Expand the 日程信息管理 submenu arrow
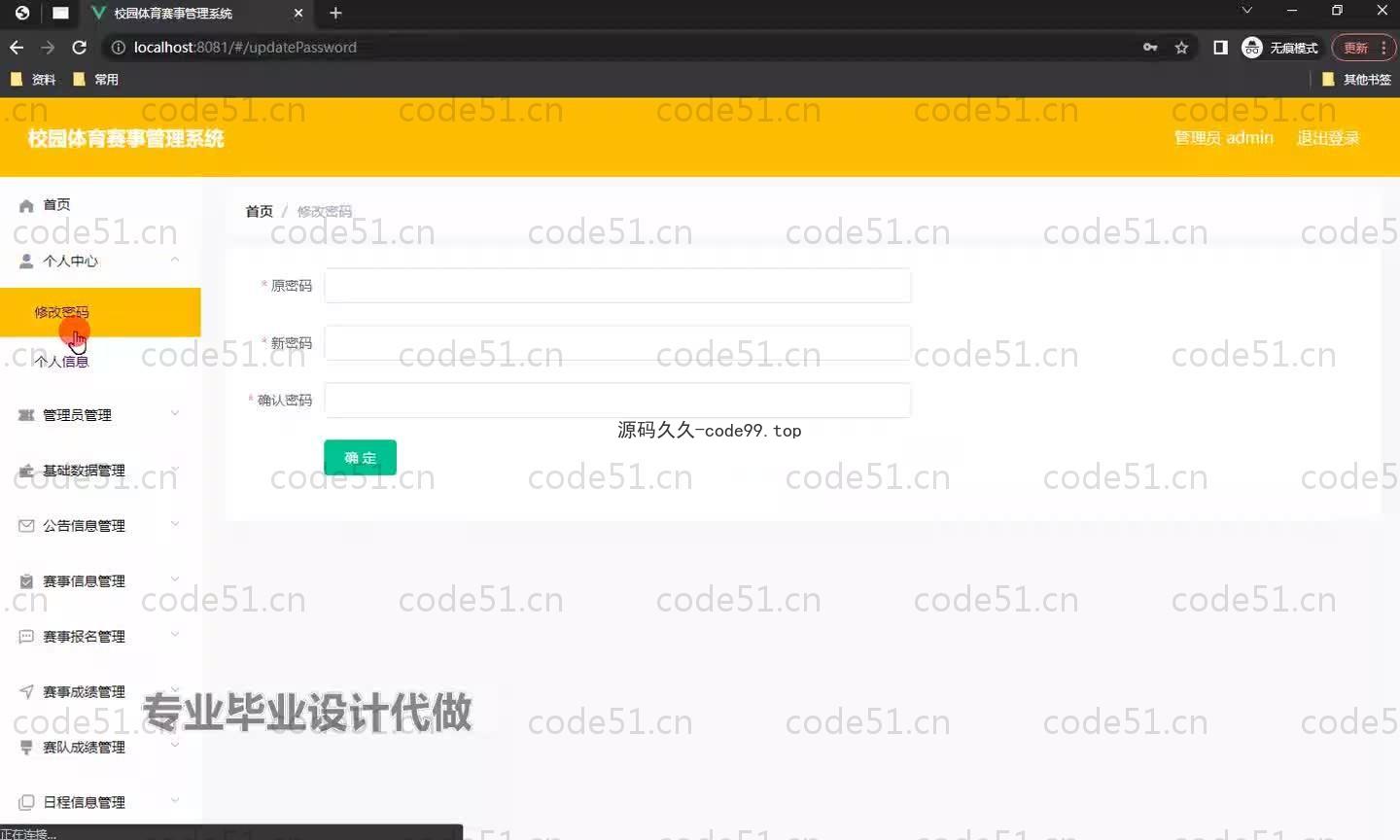The height and width of the screenshot is (840, 1400). pyautogui.click(x=175, y=801)
